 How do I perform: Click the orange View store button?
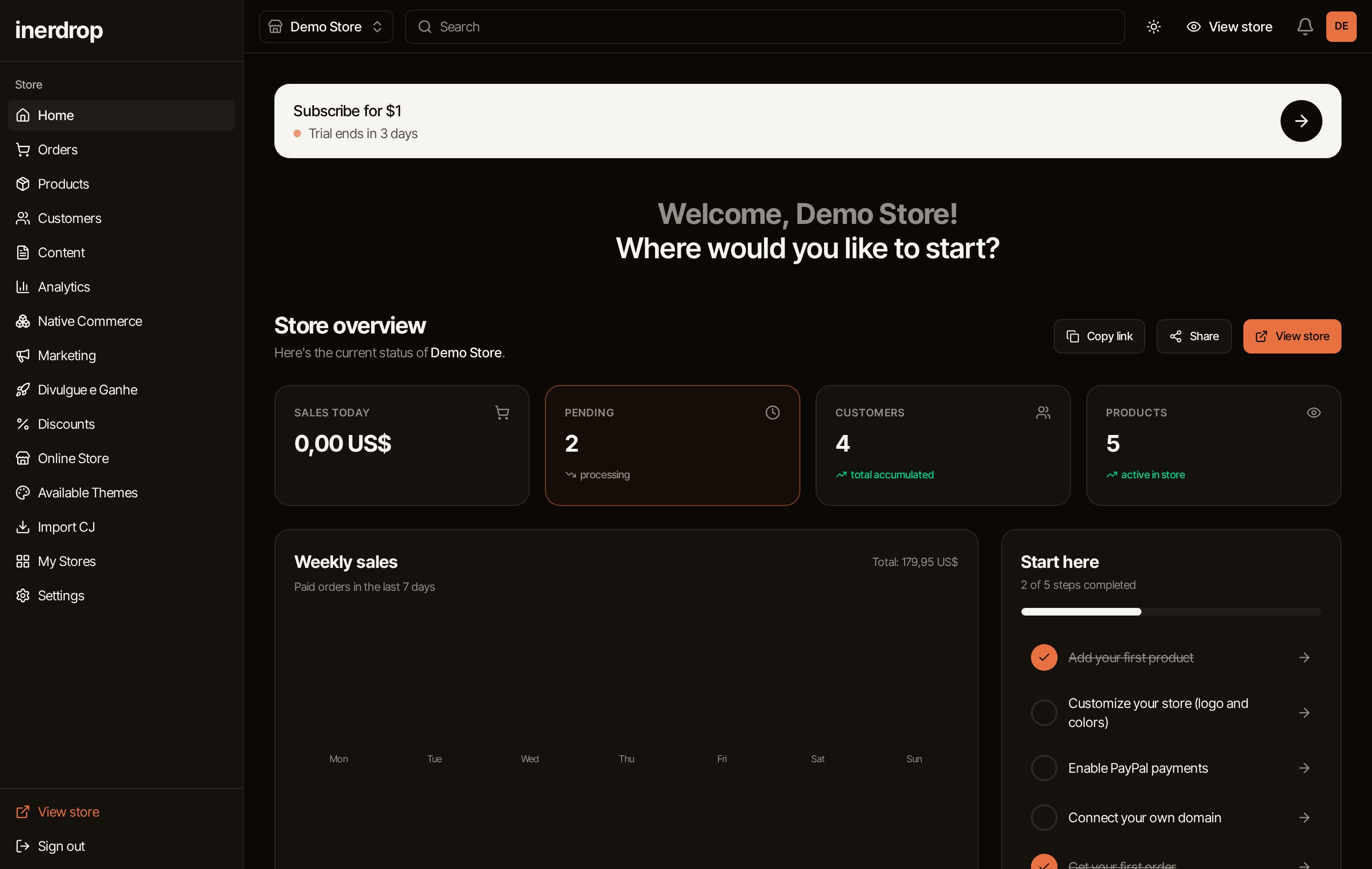click(1291, 336)
